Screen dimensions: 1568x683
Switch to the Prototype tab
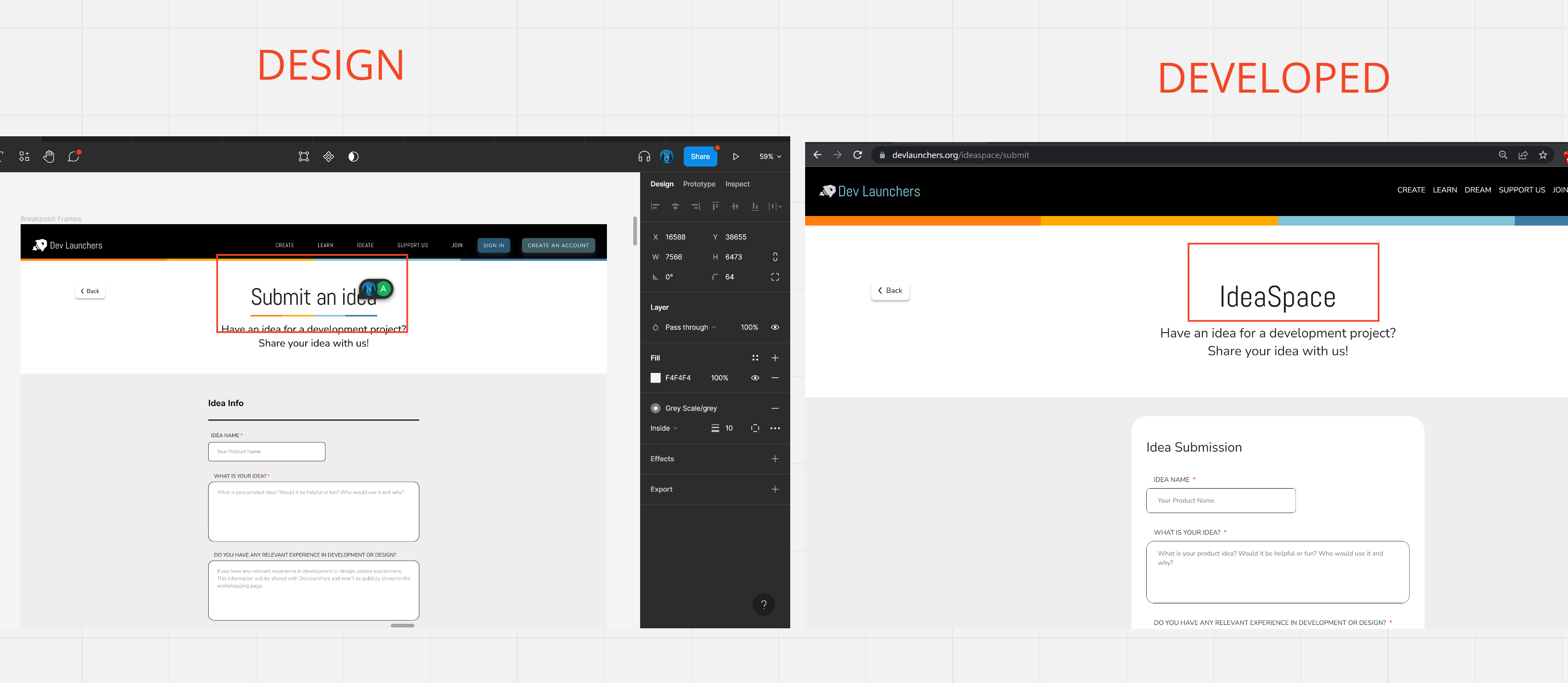pyautogui.click(x=699, y=184)
